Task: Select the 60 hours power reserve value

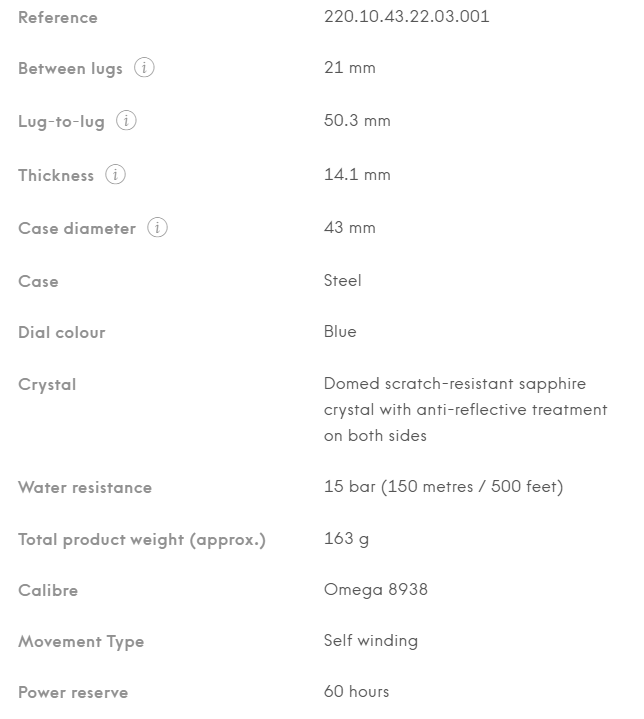Action: [x=357, y=692]
